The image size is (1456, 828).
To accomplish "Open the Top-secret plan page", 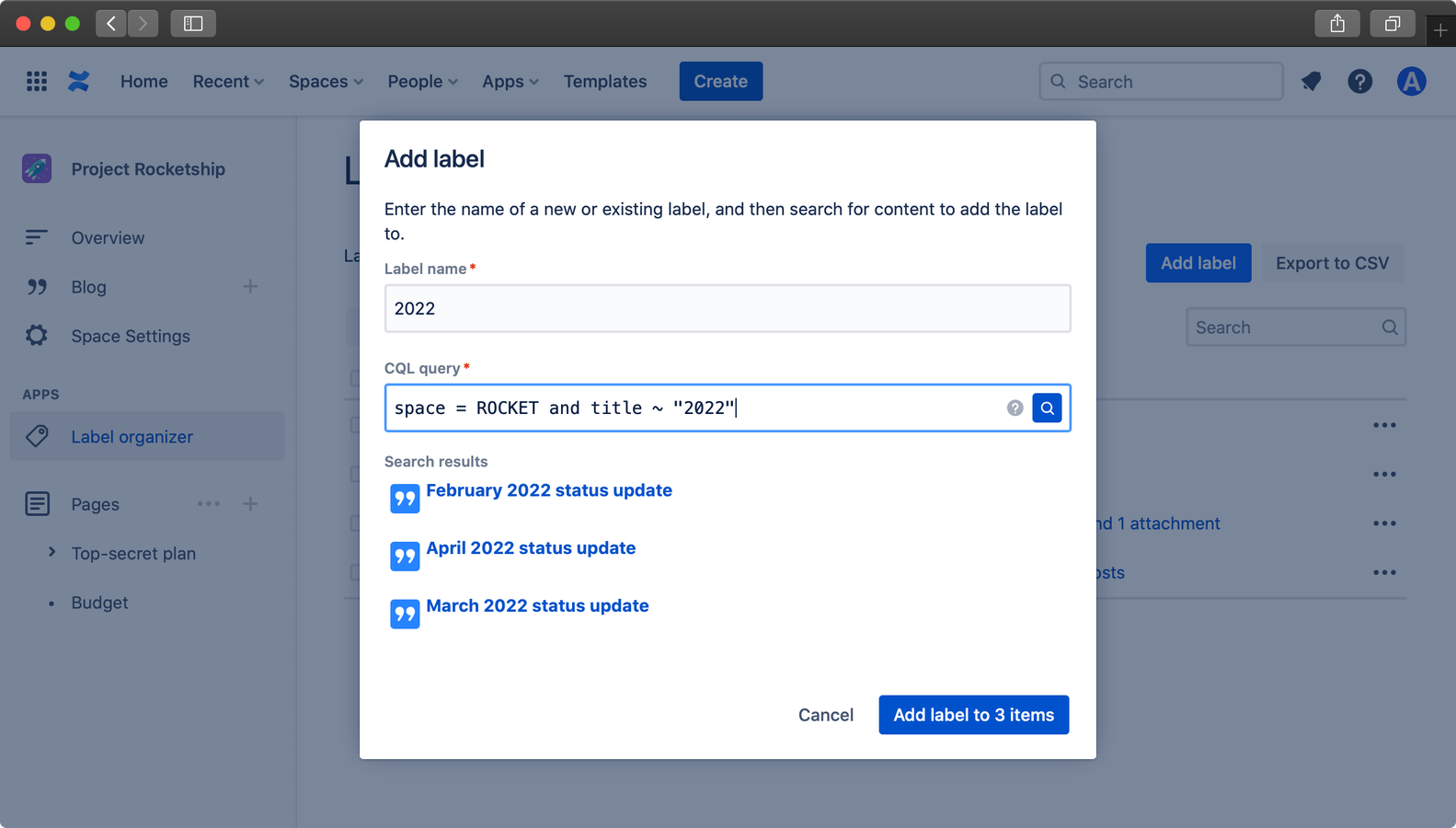I will tap(133, 553).
